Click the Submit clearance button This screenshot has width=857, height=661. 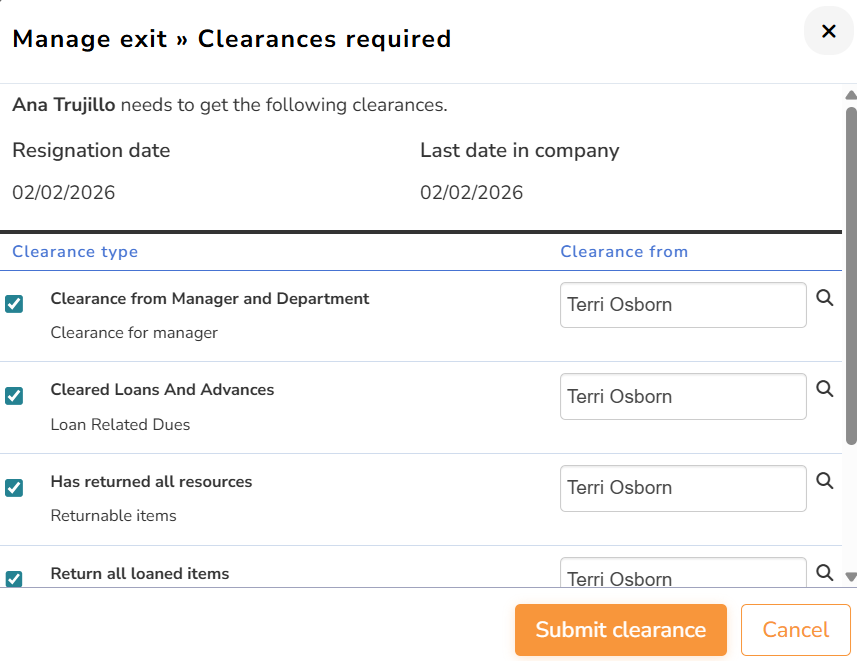tap(620, 630)
